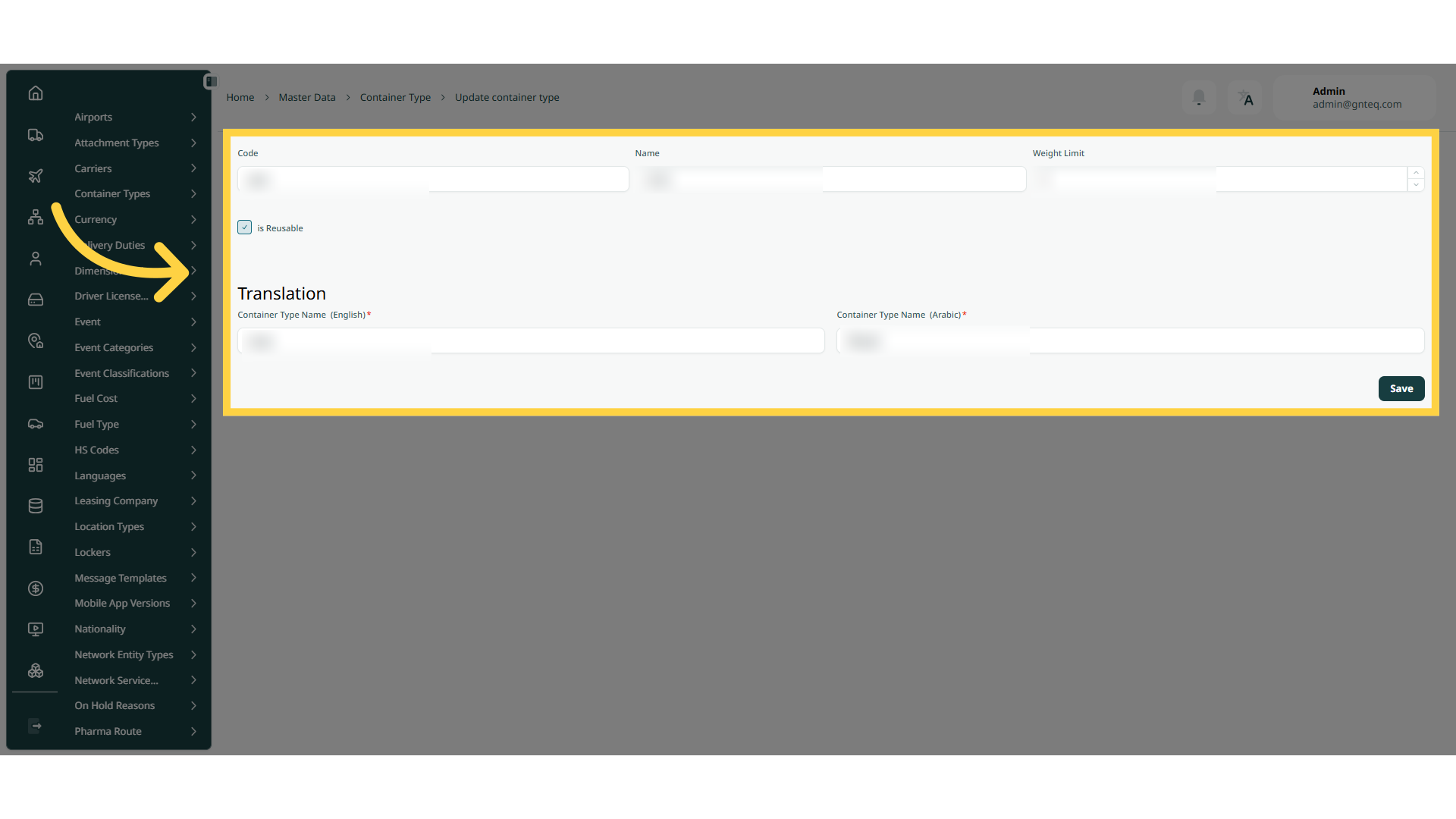
Task: Decrease Weight Limit with down stepper
Action: click(1415, 185)
